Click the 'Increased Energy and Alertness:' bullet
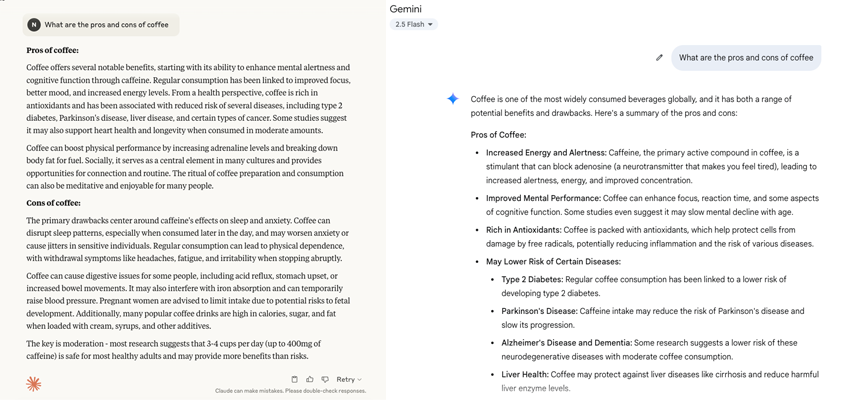This screenshot has width=857, height=402. click(x=546, y=152)
